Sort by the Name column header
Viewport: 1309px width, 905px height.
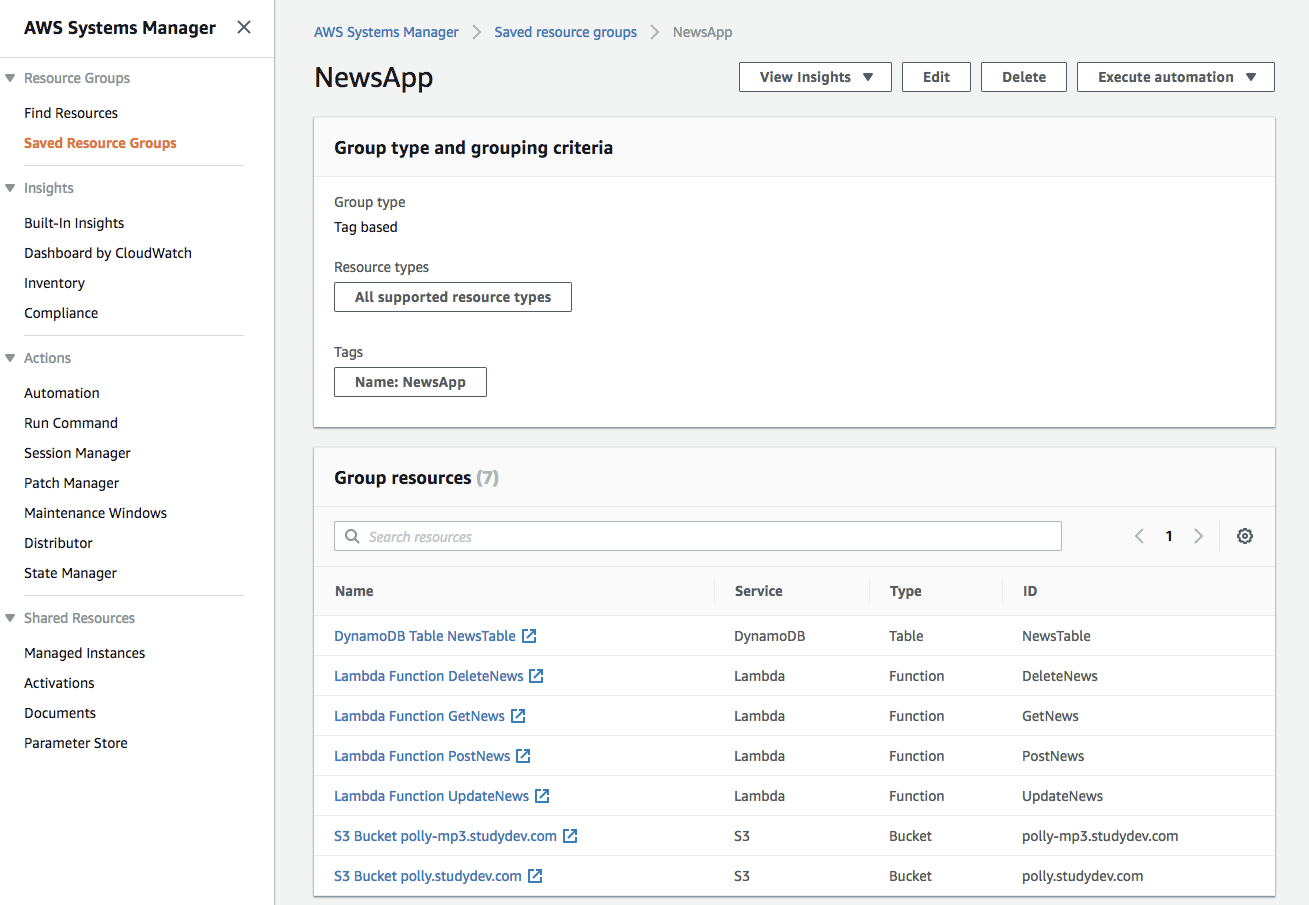click(354, 591)
